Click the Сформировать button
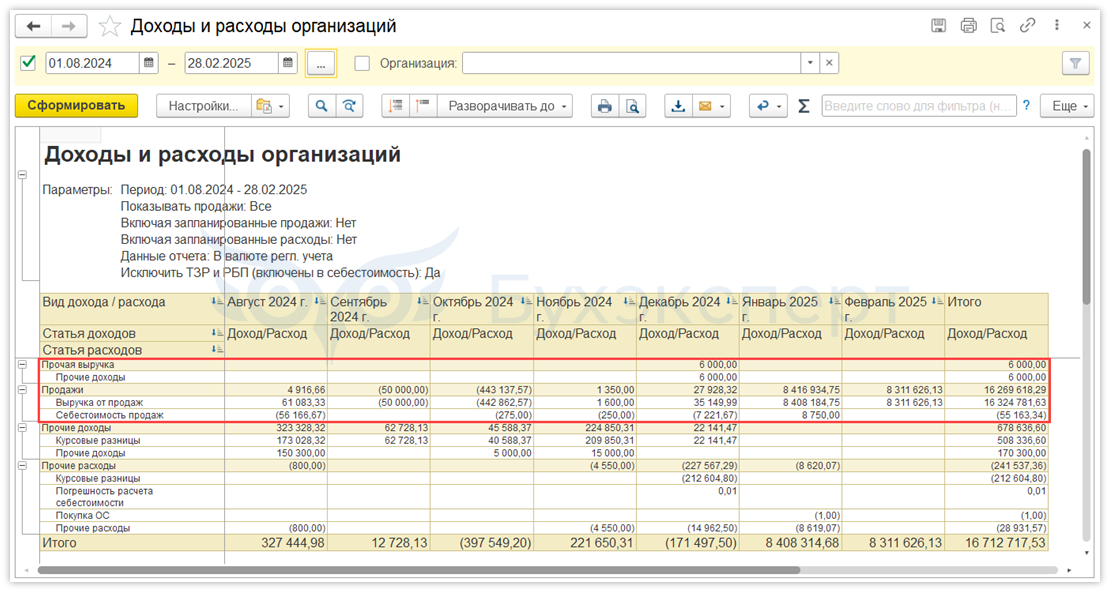This screenshot has width=1110, height=592. [76, 106]
